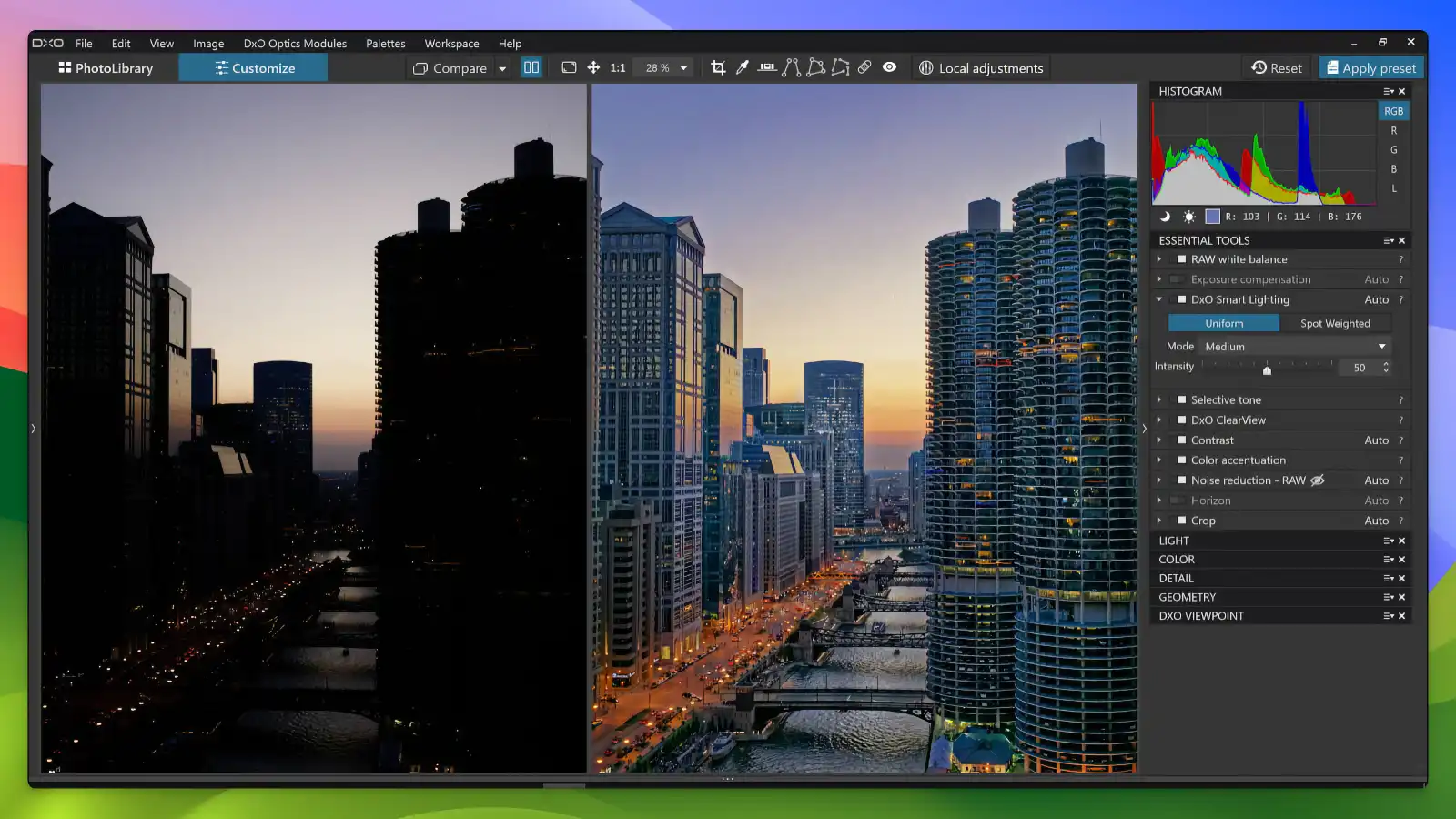
Task: Select the Crop tool in the toolbar
Action: point(718,66)
